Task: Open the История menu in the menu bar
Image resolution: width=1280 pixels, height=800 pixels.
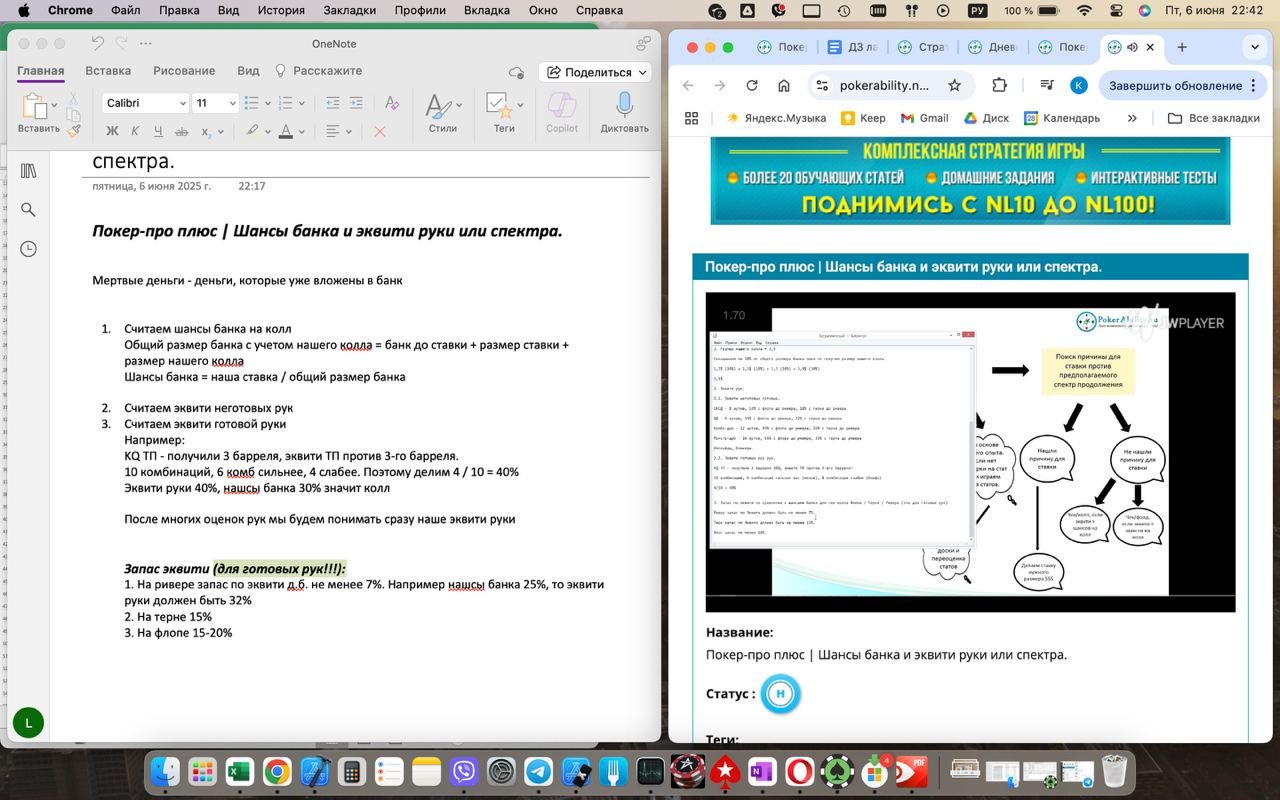Action: tap(281, 10)
